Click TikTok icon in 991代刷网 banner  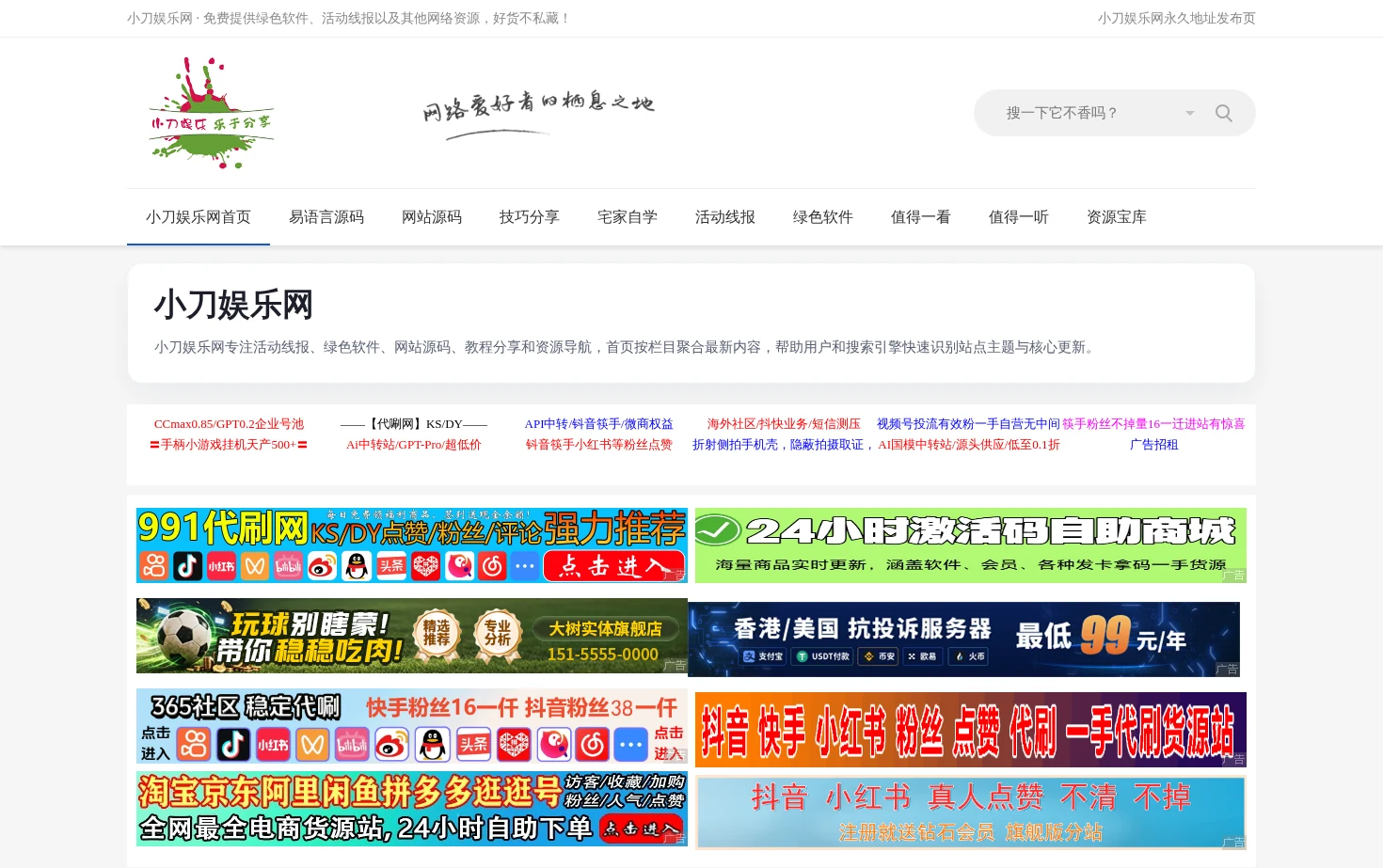(x=187, y=565)
